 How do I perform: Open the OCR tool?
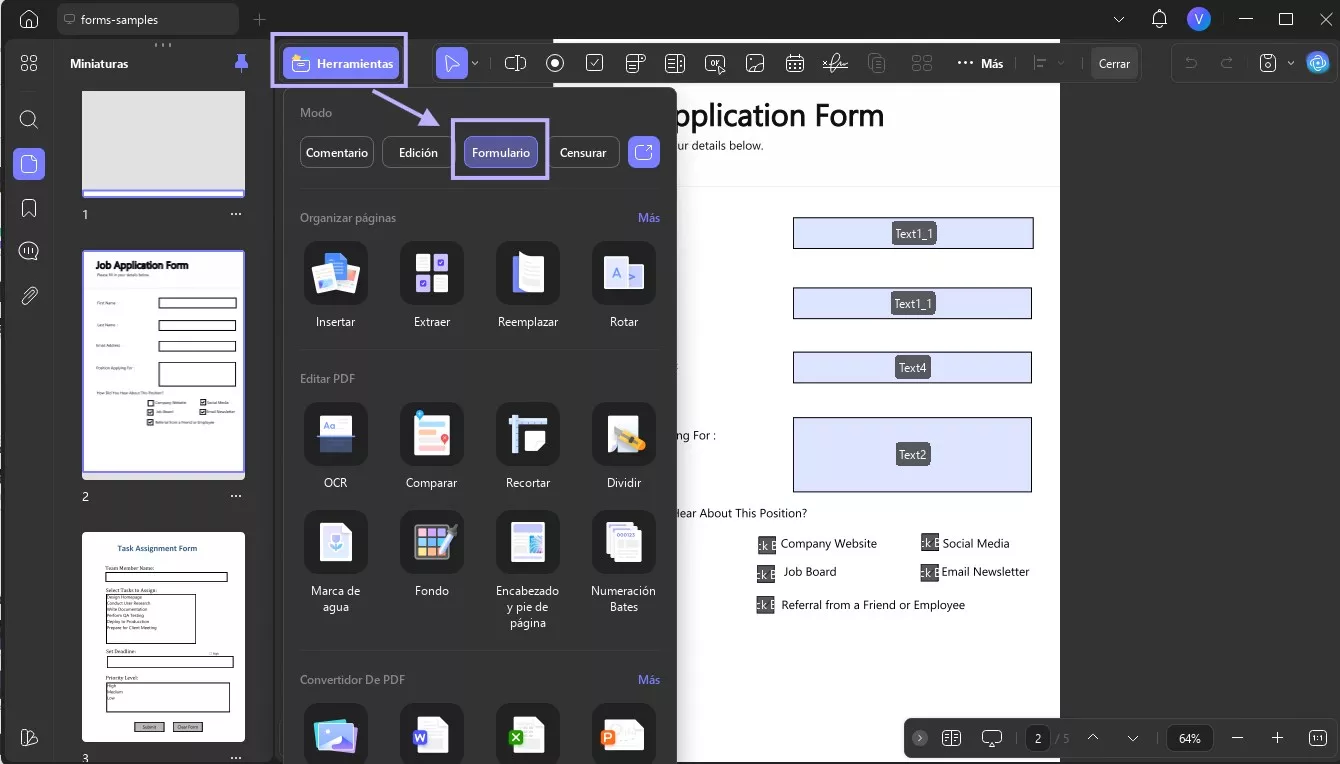click(x=336, y=434)
